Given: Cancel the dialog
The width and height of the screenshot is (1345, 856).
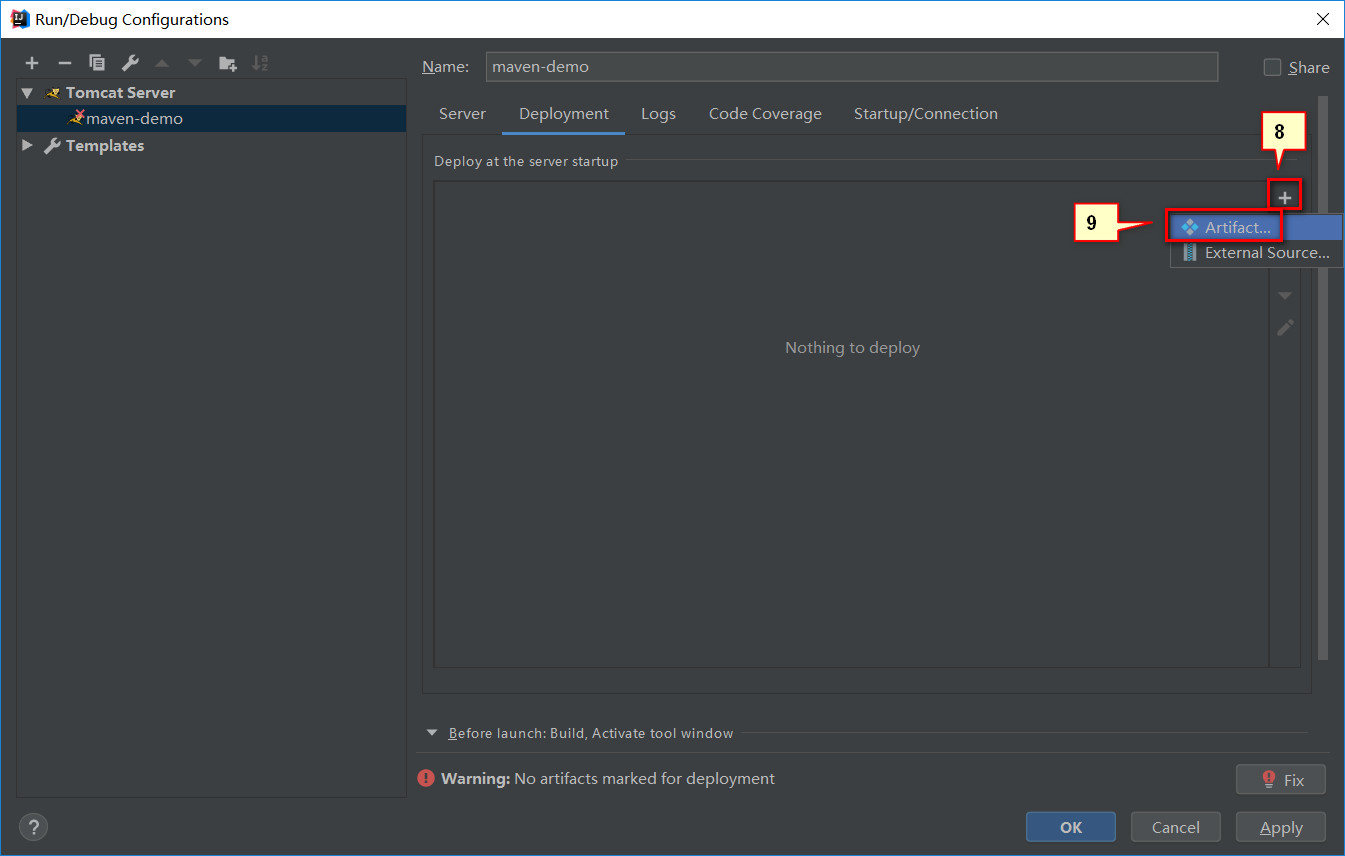Looking at the screenshot, I should pos(1176,827).
